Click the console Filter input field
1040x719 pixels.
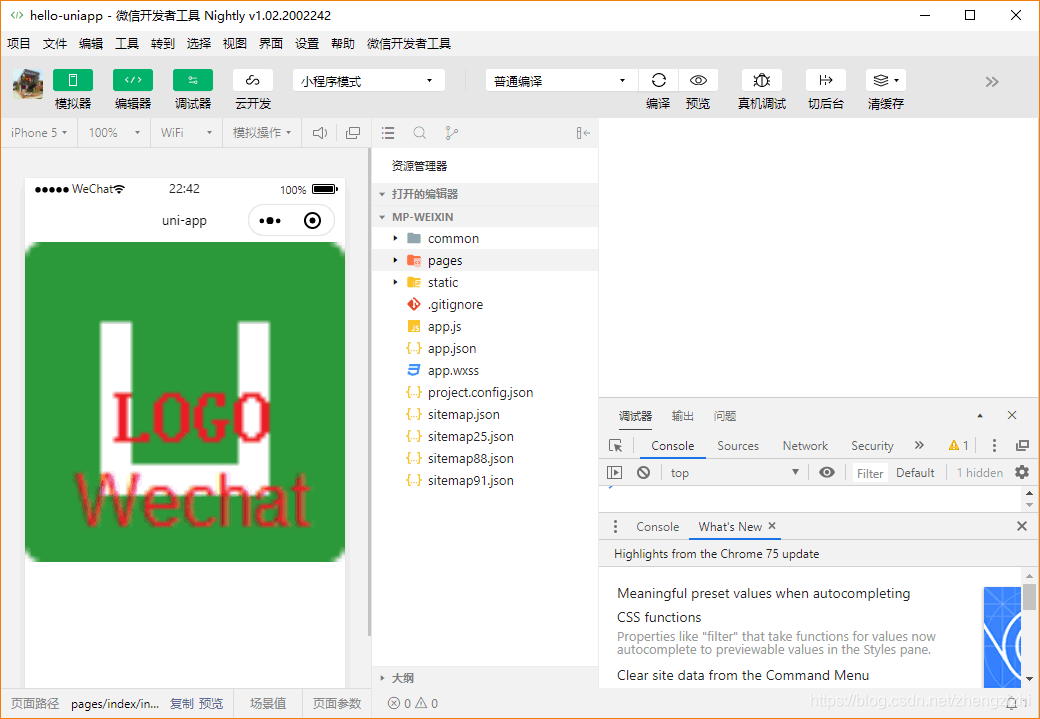tap(870, 473)
